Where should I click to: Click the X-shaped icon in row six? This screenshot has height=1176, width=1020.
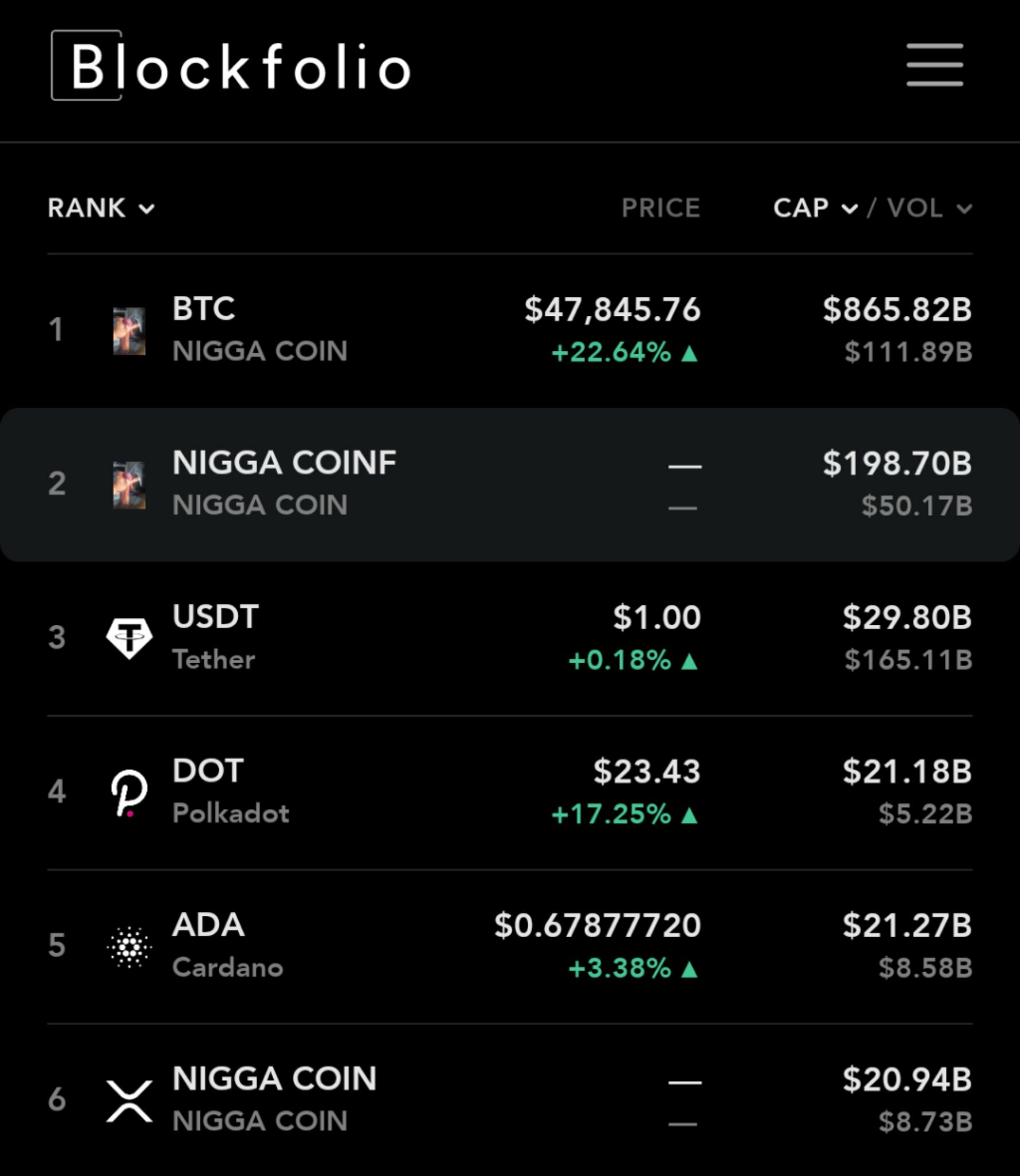point(129,1100)
